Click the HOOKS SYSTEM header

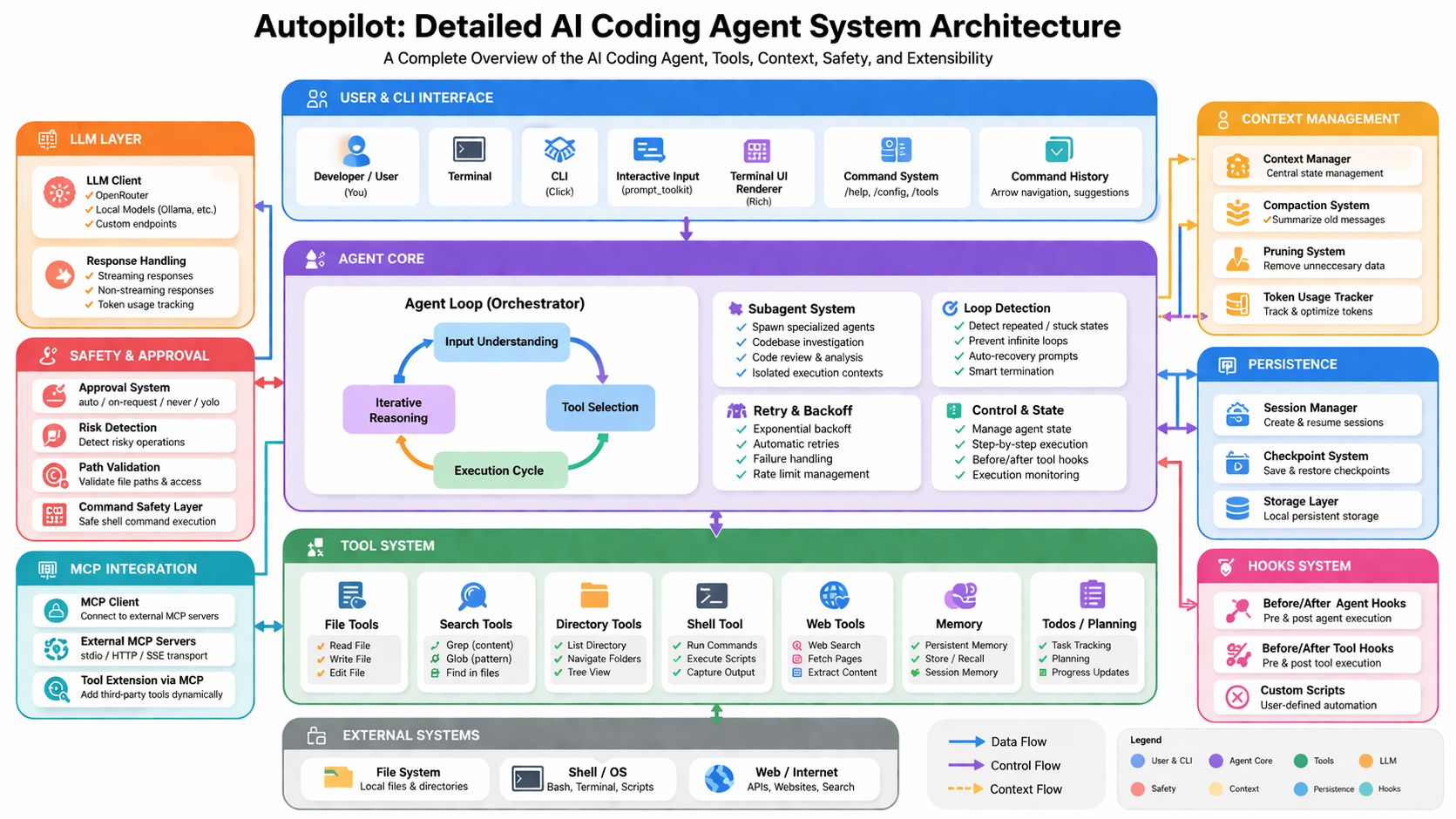pyautogui.click(x=1317, y=565)
